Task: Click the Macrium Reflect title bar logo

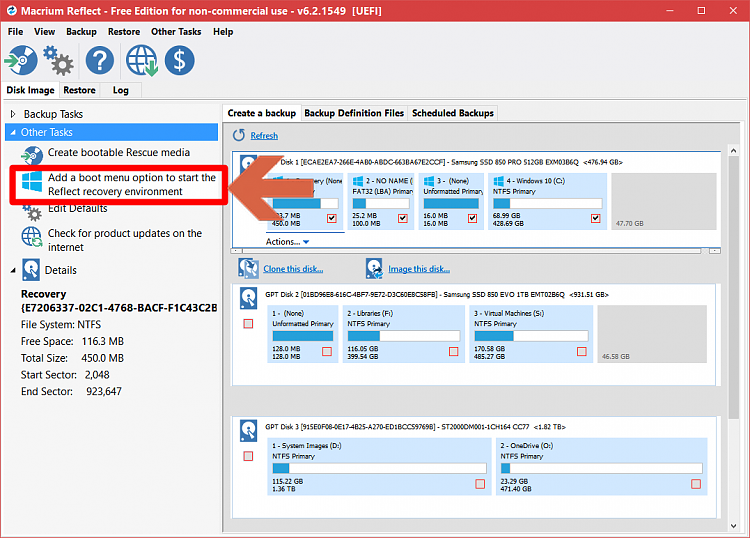Action: (11, 11)
